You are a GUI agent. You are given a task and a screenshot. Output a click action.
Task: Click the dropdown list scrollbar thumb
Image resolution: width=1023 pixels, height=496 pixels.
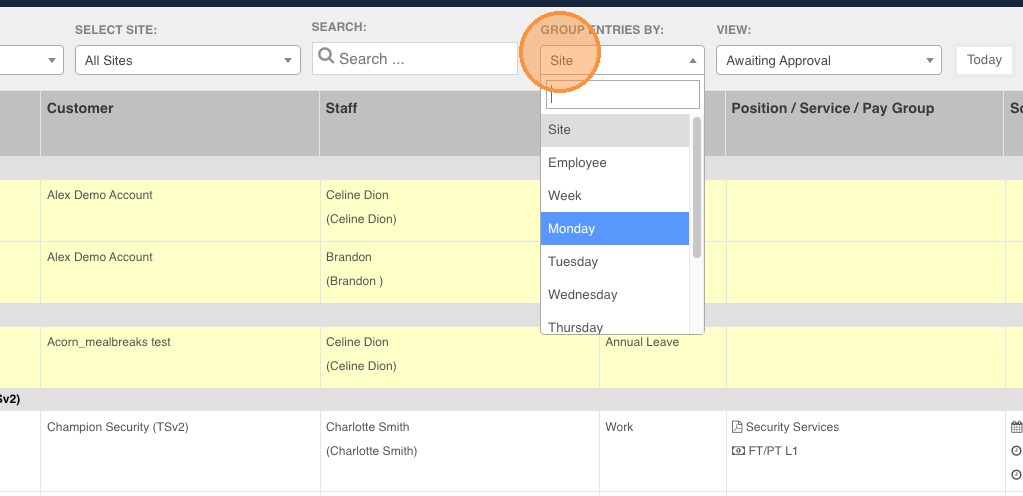pyautogui.click(x=696, y=185)
